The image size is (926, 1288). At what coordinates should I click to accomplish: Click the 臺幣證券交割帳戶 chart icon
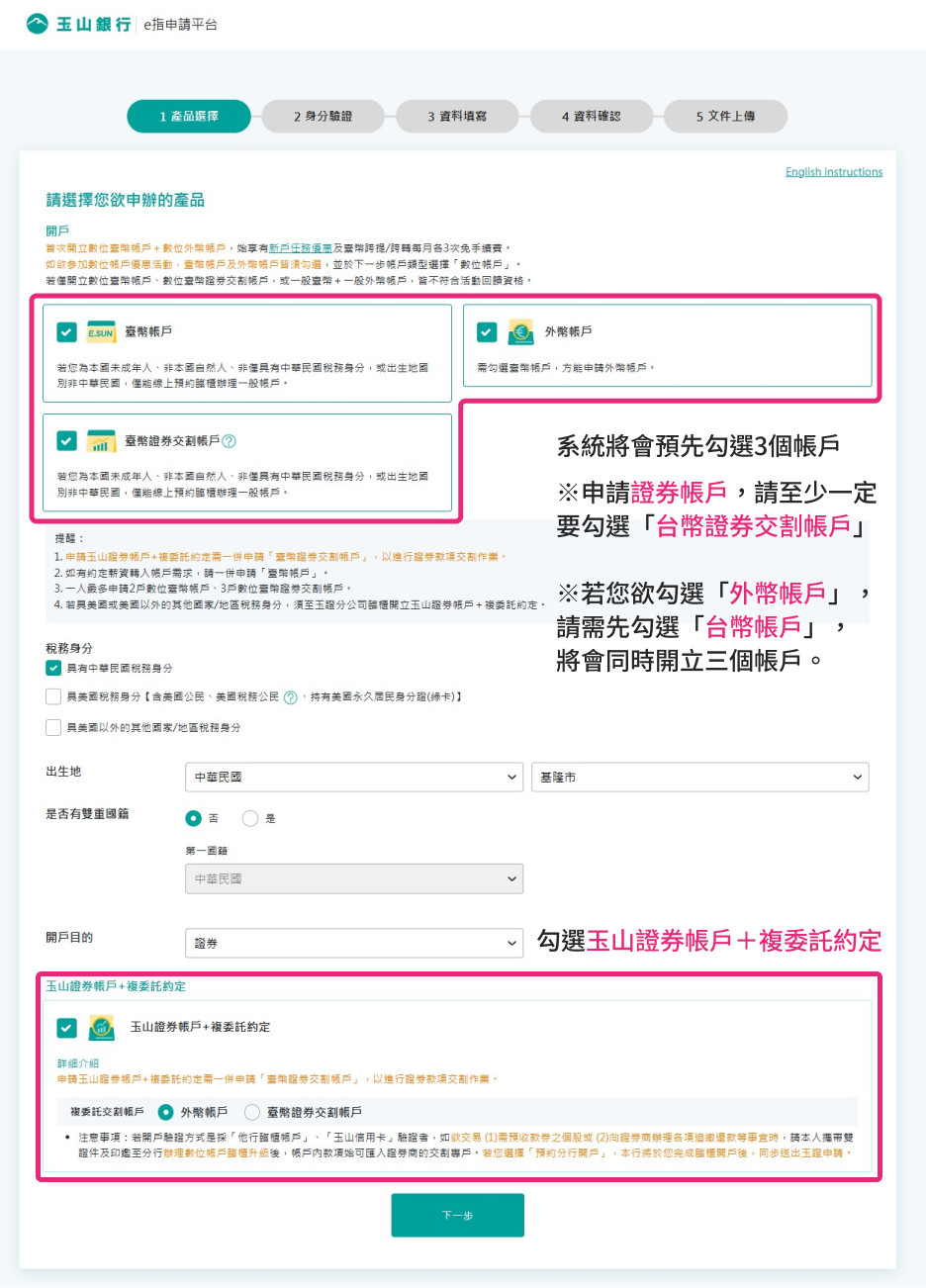tap(101, 441)
